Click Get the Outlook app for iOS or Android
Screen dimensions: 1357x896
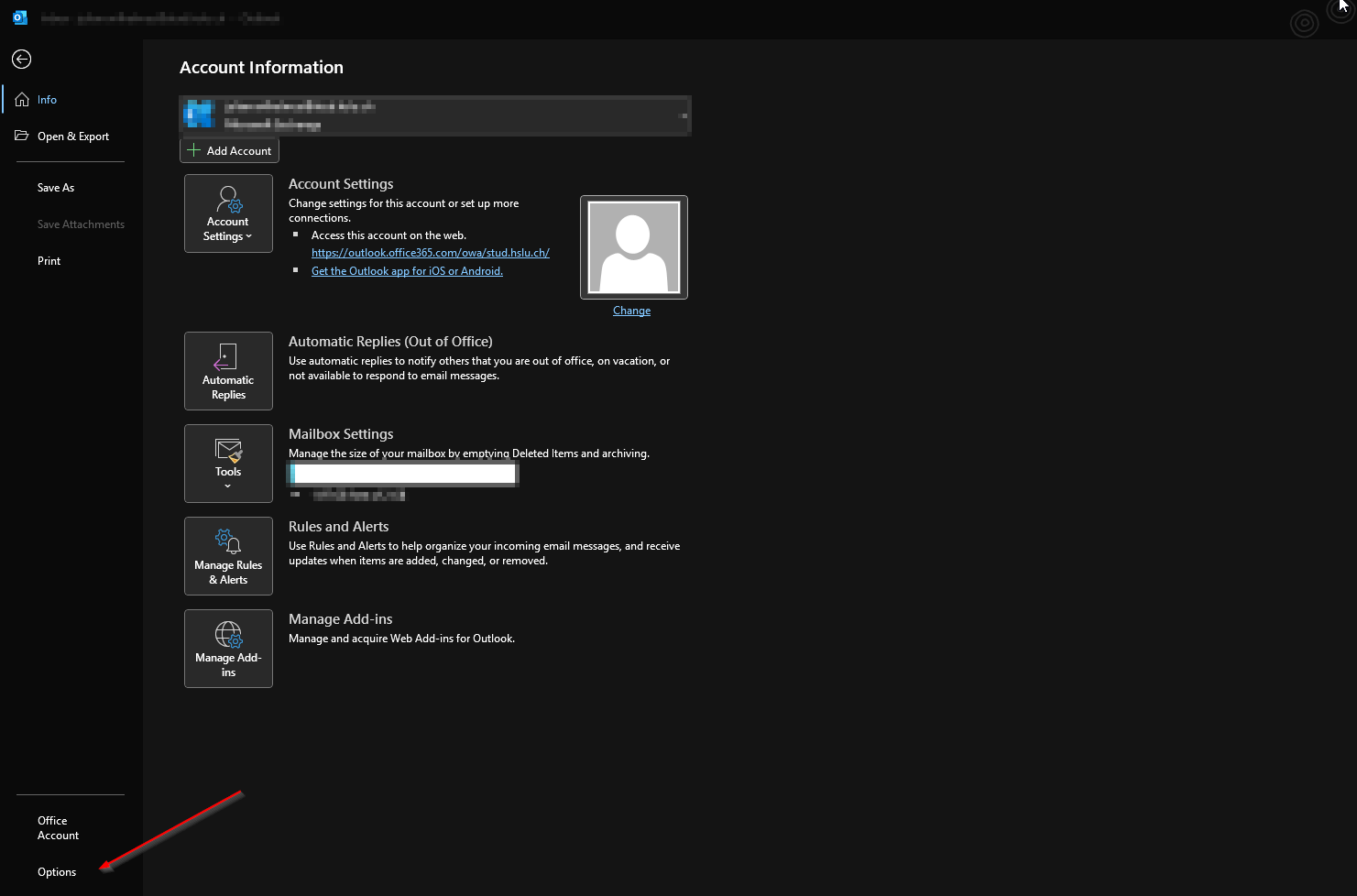point(407,271)
